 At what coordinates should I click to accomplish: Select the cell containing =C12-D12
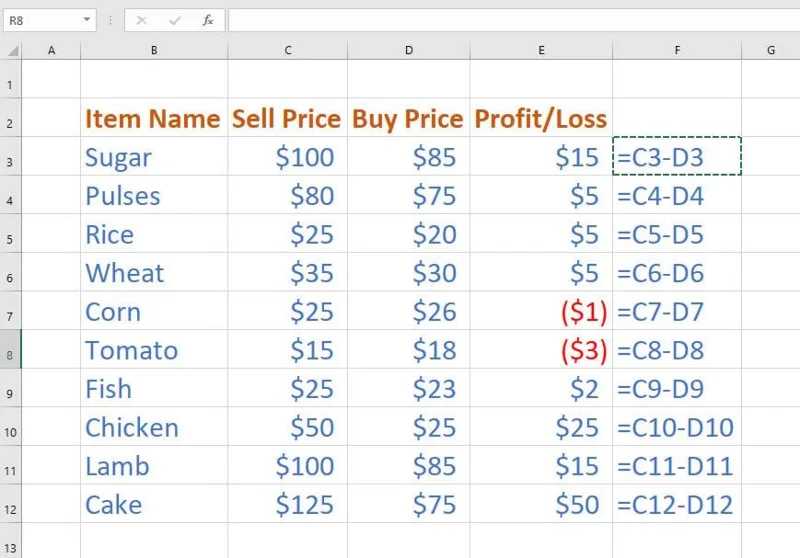[676, 505]
